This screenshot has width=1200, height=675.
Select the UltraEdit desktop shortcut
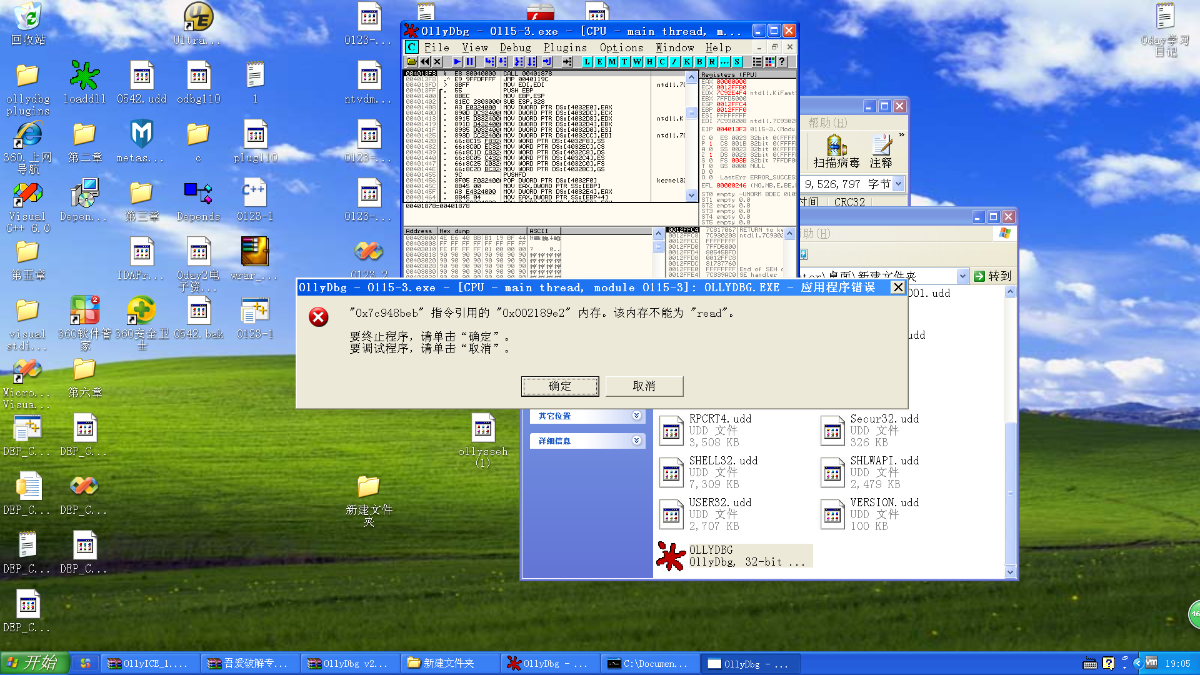click(199, 25)
